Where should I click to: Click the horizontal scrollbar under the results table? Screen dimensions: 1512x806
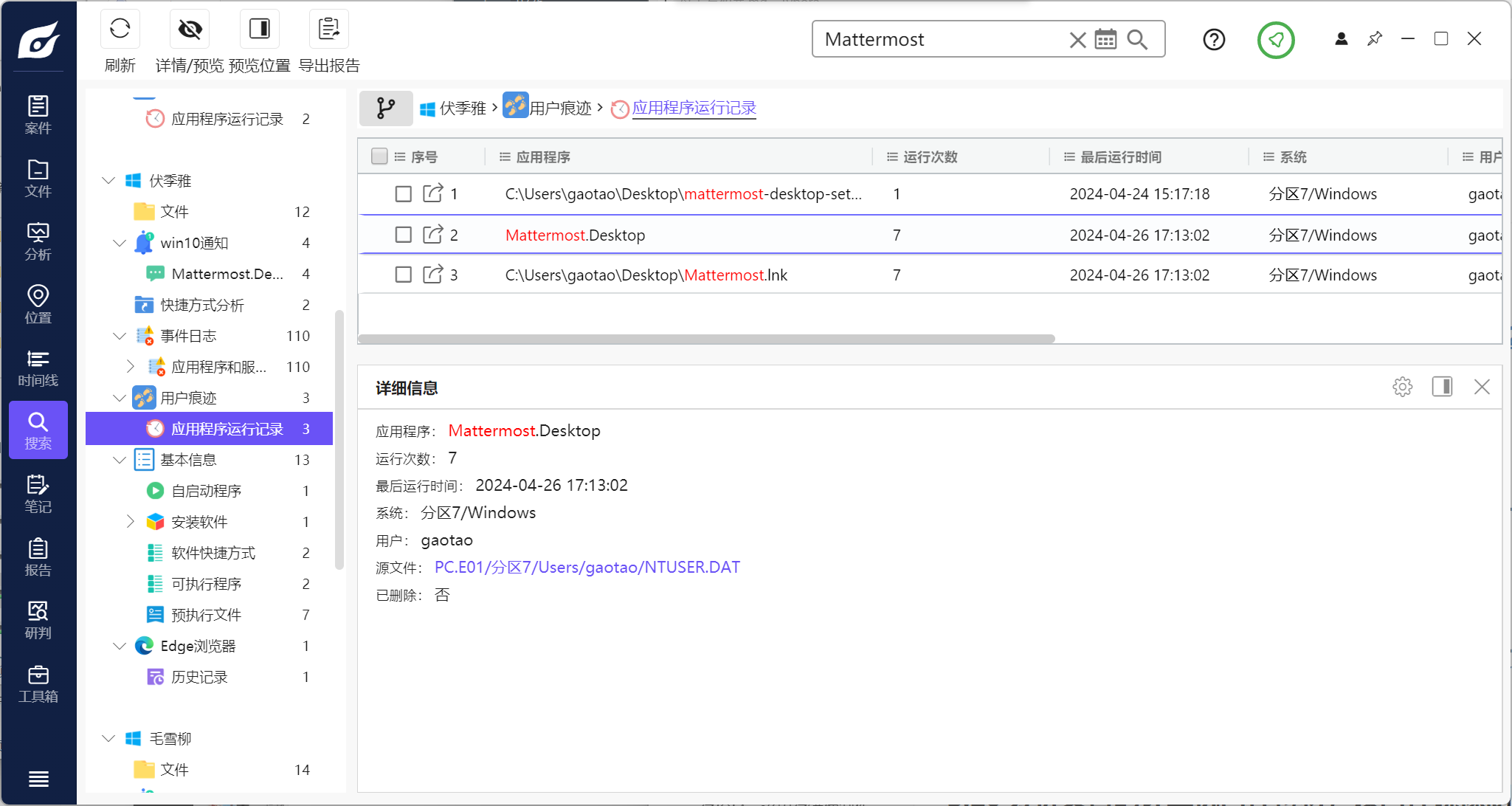coord(705,339)
